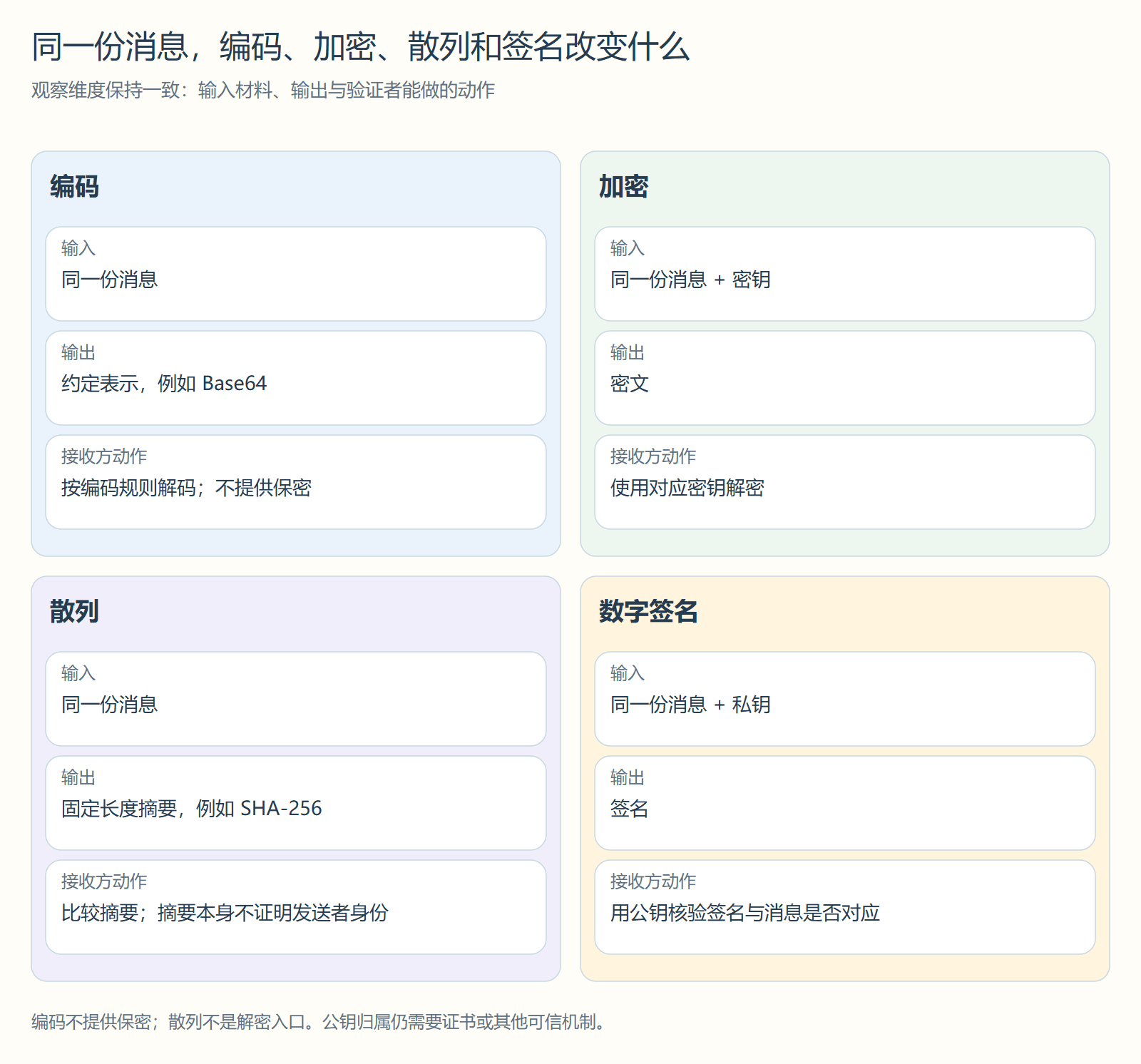Image resolution: width=1141 pixels, height=1064 pixels.
Task: Click the footer note starting with 编码不提供保密
Action: [319, 1022]
